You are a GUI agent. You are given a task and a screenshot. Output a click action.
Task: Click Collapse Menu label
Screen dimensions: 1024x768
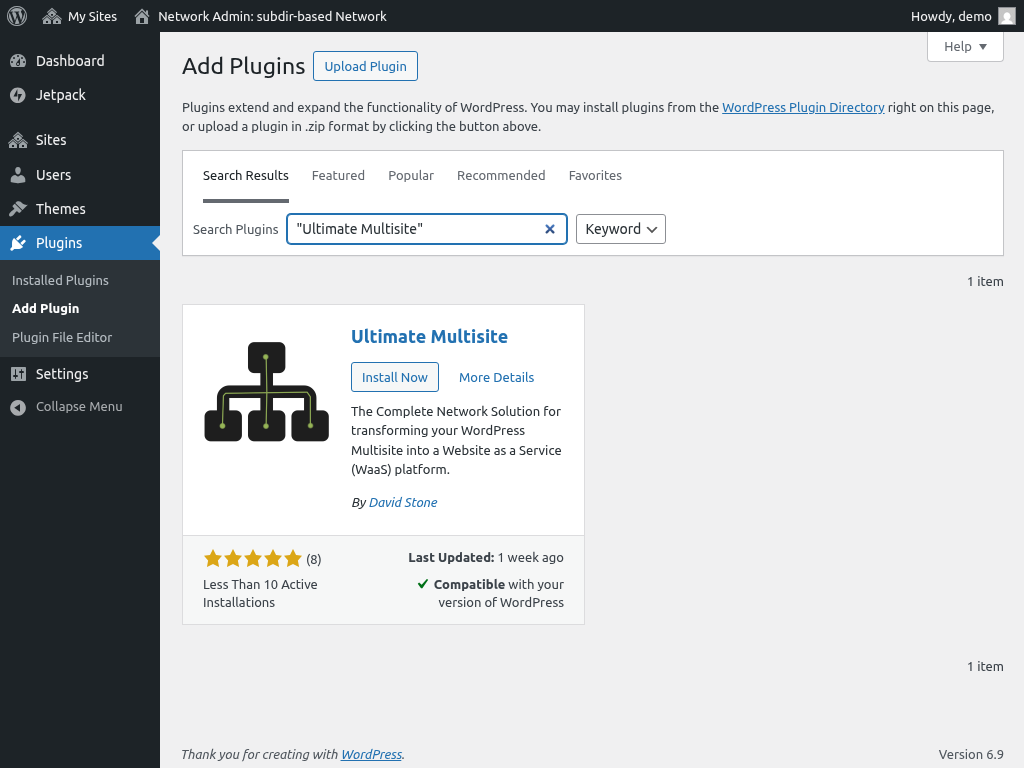79,407
